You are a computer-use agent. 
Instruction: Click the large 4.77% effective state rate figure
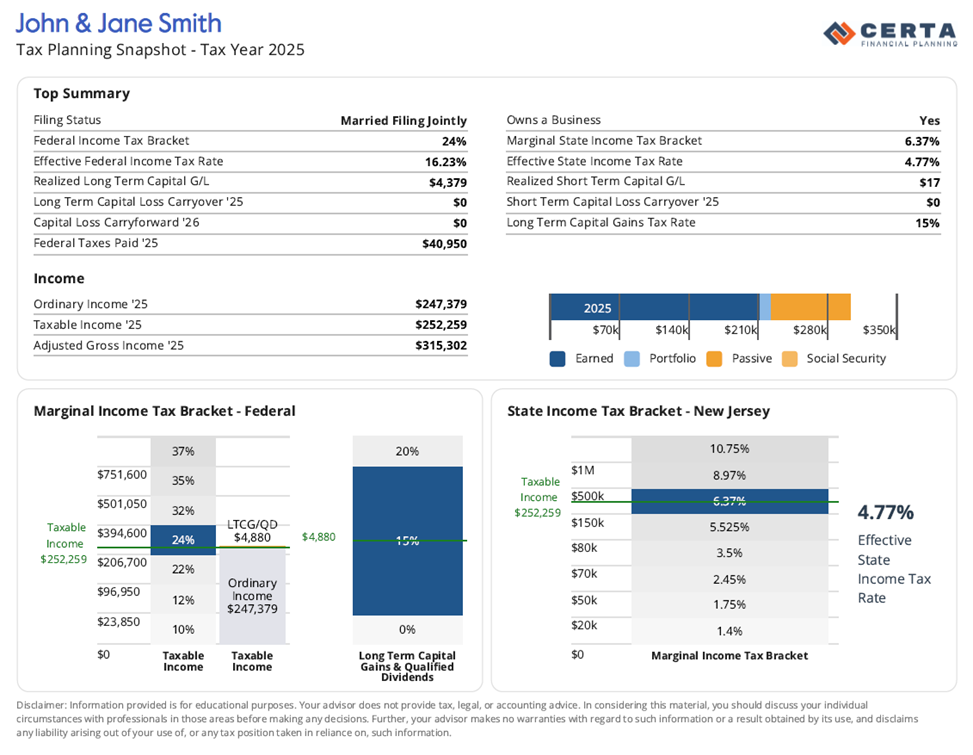886,512
